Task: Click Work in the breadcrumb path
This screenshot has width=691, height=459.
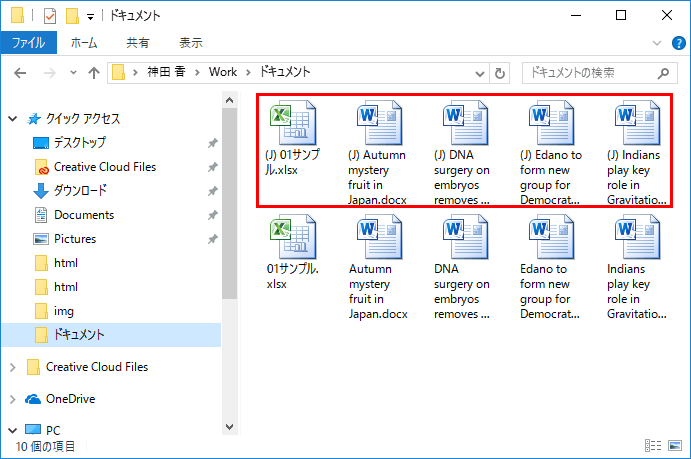Action: pos(223,72)
